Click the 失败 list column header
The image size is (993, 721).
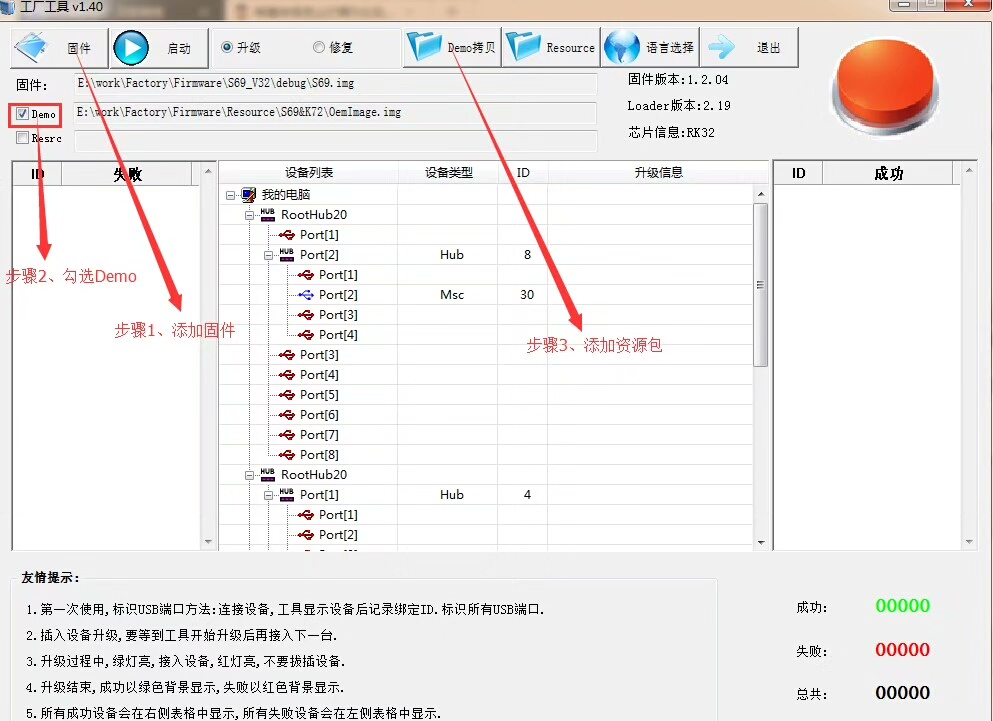(x=127, y=174)
